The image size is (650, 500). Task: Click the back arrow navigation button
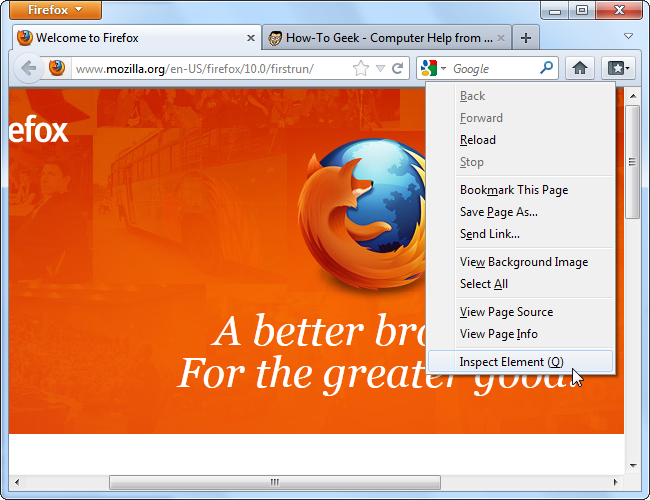click(28, 69)
